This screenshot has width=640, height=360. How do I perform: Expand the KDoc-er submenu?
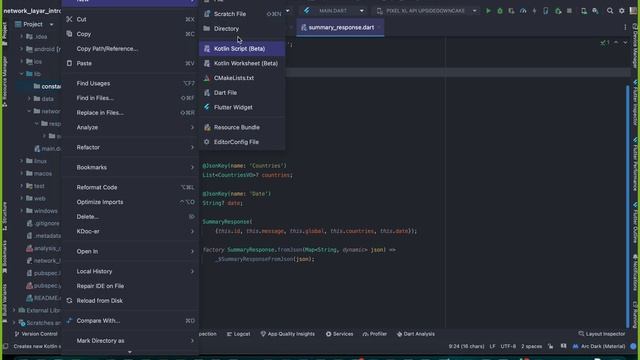click(x=130, y=231)
